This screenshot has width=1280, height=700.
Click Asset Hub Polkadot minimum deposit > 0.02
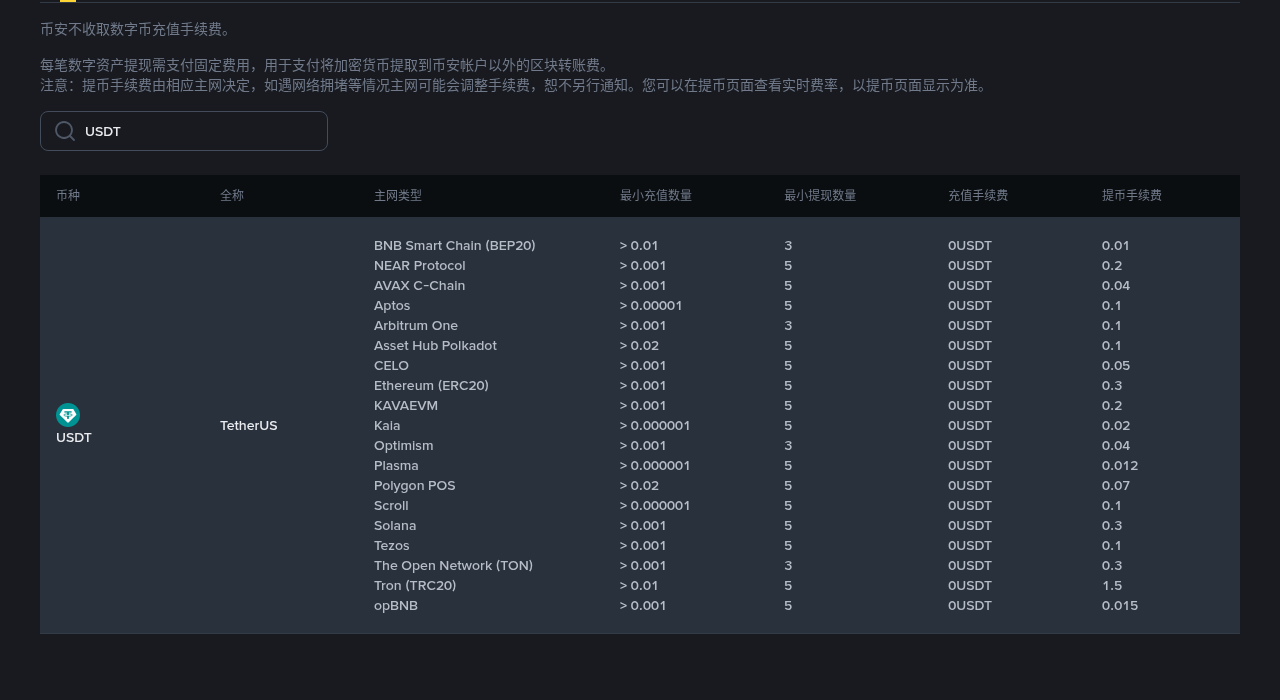[x=639, y=346]
